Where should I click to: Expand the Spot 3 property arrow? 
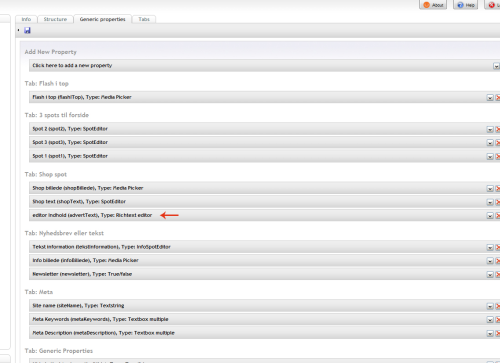click(490, 143)
